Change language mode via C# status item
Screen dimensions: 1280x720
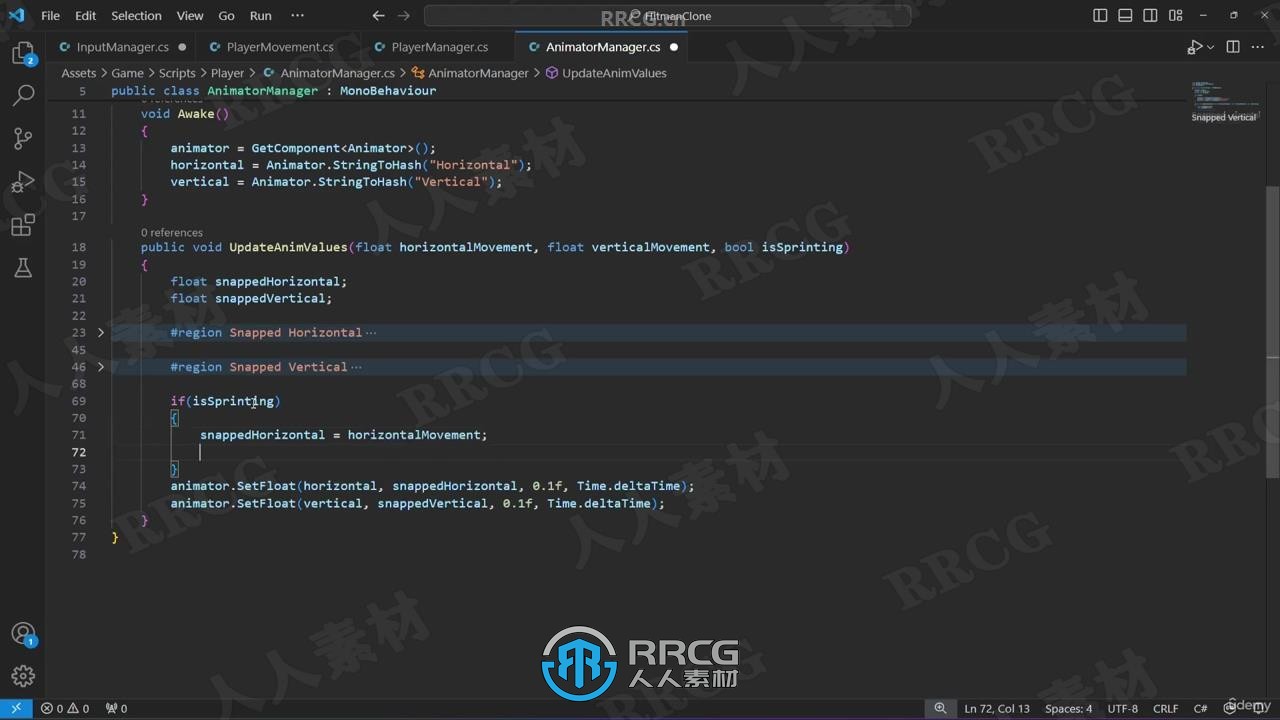(x=1200, y=708)
